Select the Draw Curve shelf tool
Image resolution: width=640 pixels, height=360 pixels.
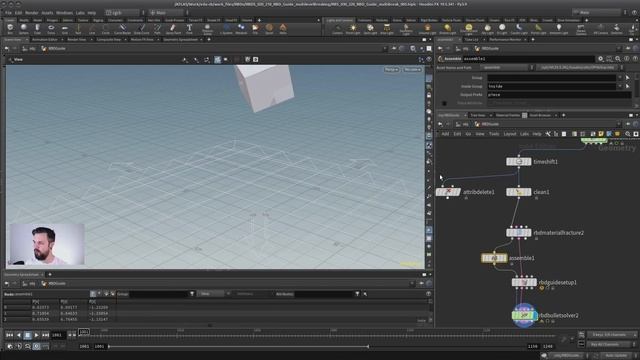tap(142, 29)
